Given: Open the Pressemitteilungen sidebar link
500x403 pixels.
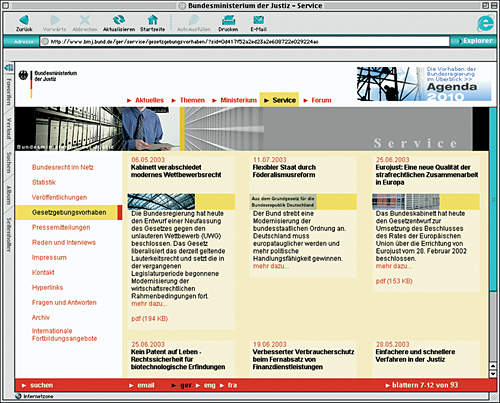Looking at the screenshot, I should (61, 227).
